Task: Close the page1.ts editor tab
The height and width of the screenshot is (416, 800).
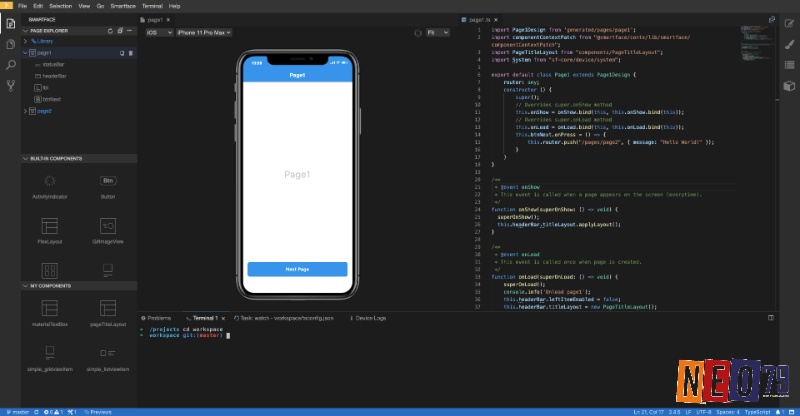Action: (495, 20)
